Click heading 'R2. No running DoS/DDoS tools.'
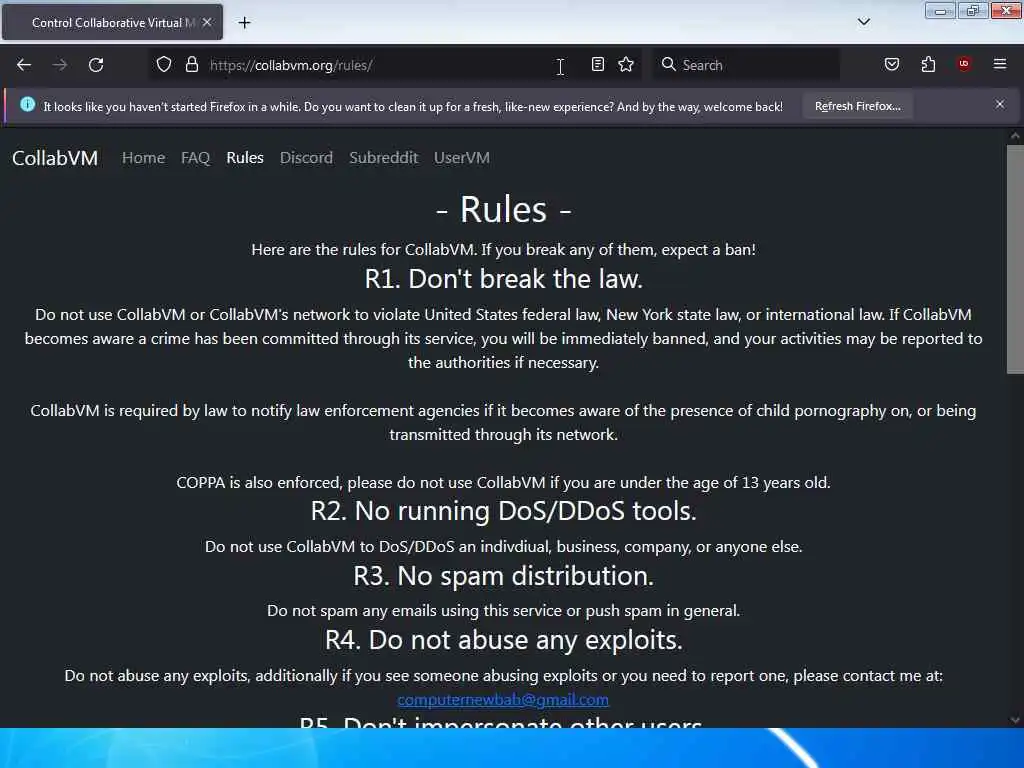The image size is (1024, 768). (x=504, y=511)
